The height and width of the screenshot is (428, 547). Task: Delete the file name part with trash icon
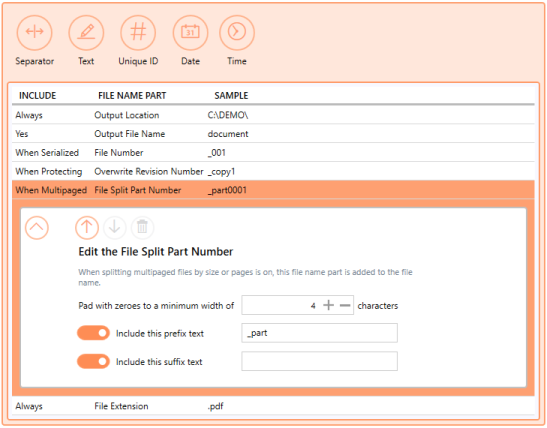click(x=142, y=228)
